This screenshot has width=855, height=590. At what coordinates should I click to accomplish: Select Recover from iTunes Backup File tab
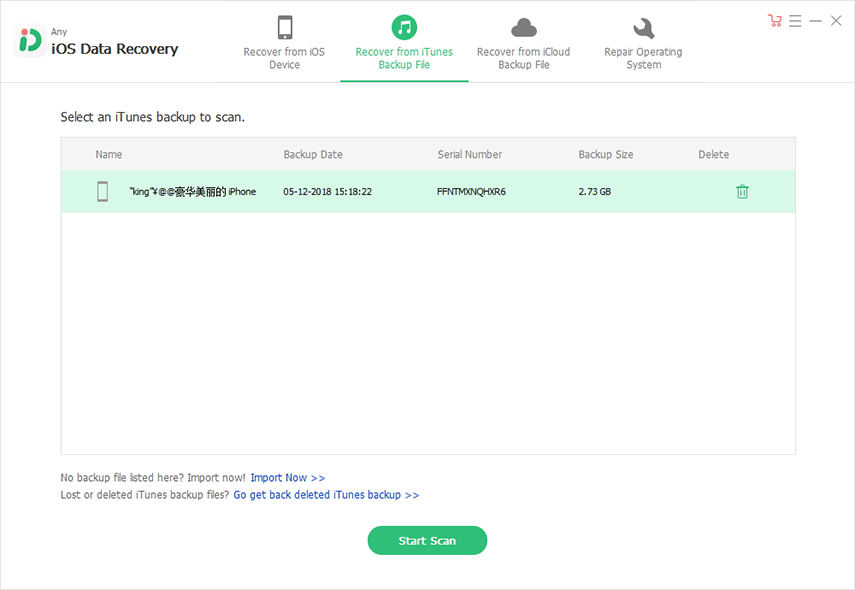click(x=404, y=44)
